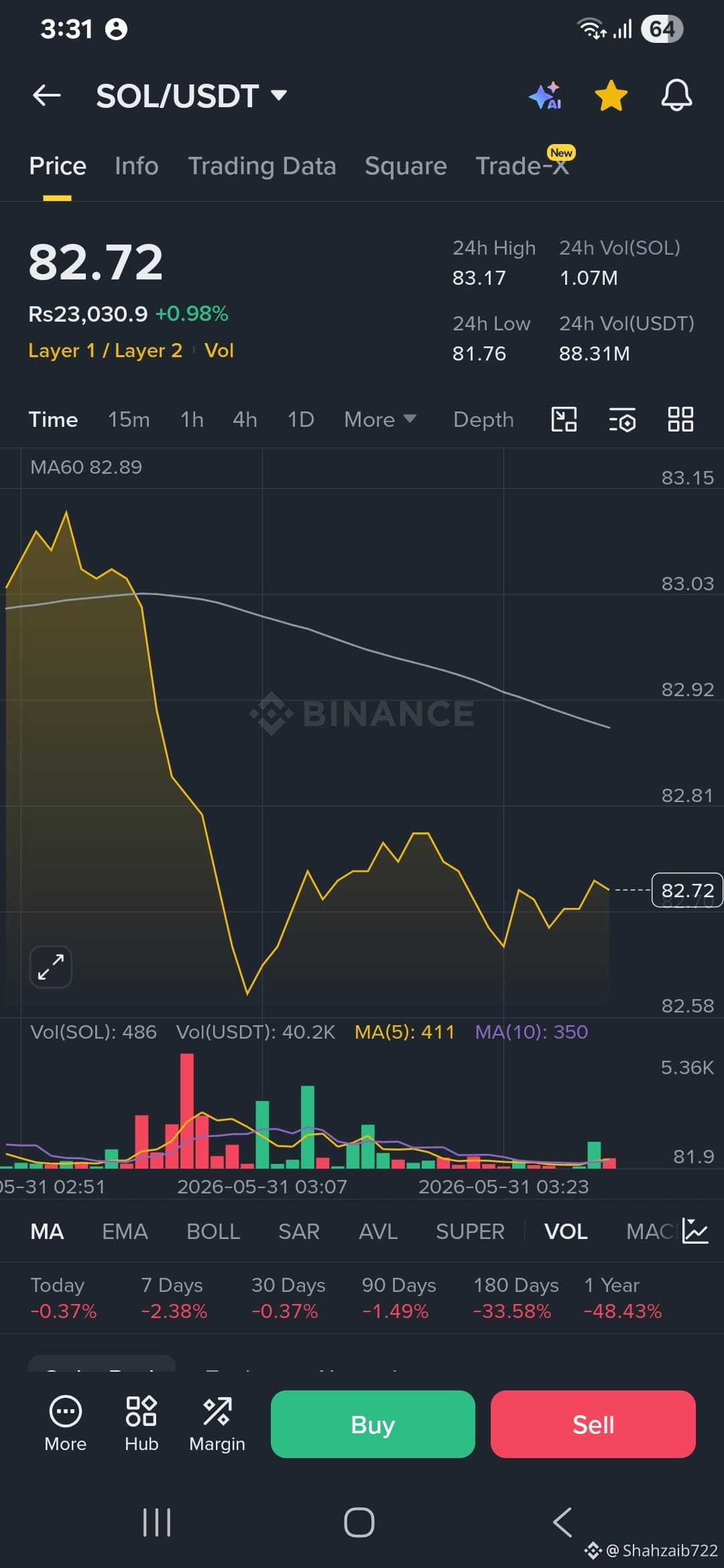Enable the SAR indicator
The image size is (724, 1568).
point(299,1232)
